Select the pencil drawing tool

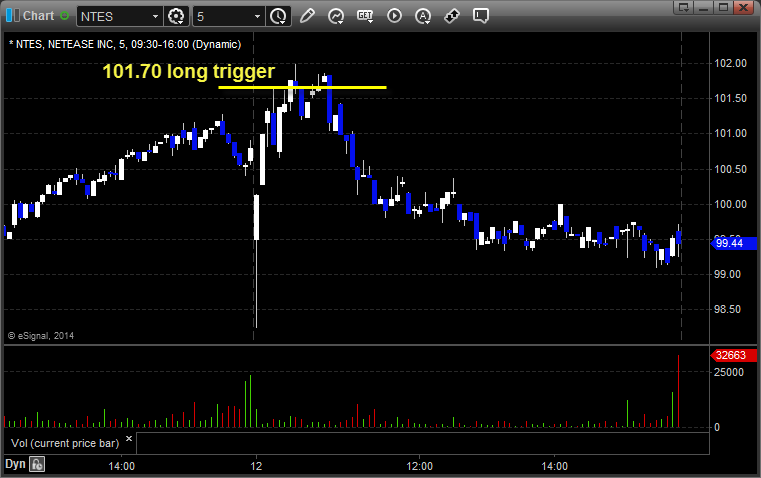click(307, 16)
